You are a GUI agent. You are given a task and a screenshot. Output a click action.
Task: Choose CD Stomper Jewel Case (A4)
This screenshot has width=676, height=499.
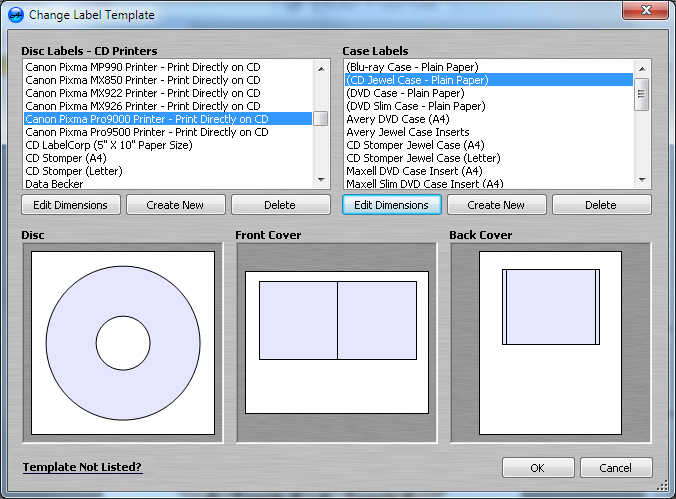coord(489,145)
